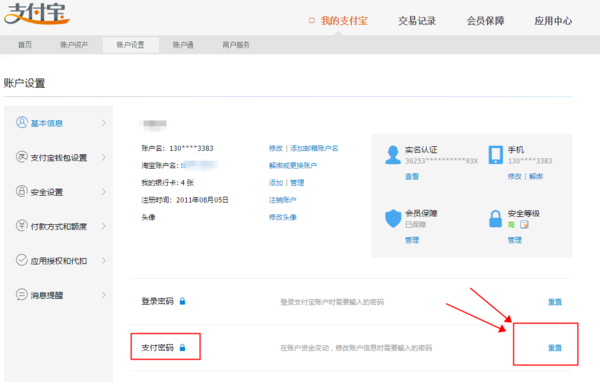Click the 支付宝钱包设置 icon
The height and width of the screenshot is (382, 600).
(x=22, y=157)
